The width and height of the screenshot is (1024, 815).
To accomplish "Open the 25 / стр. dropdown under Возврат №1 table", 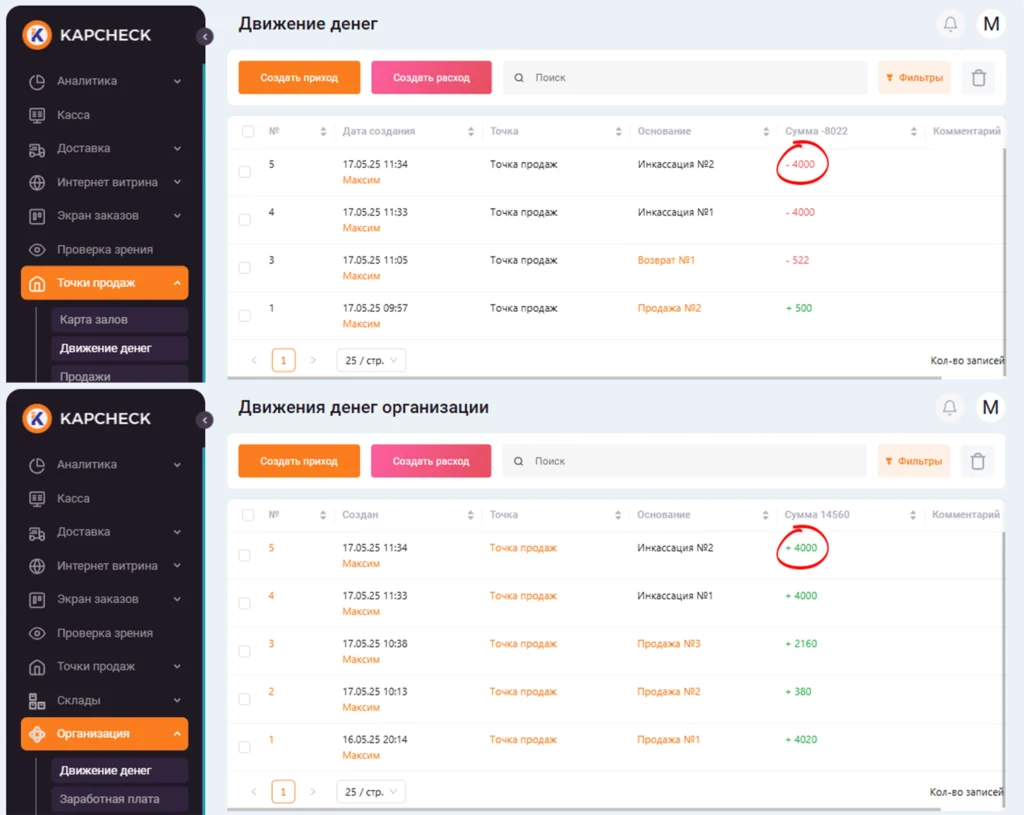I will 371,360.
